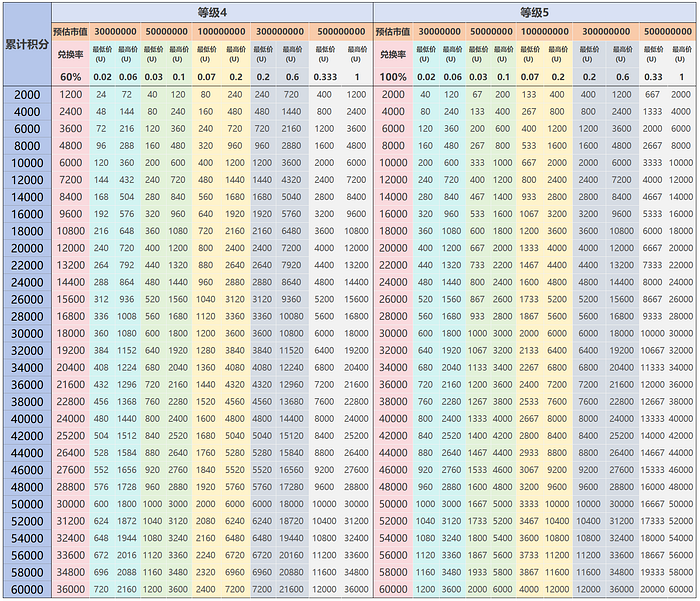This screenshot has width=700, height=601.
Task: Click 兑换率 label under 等级5
Action: (393, 54)
